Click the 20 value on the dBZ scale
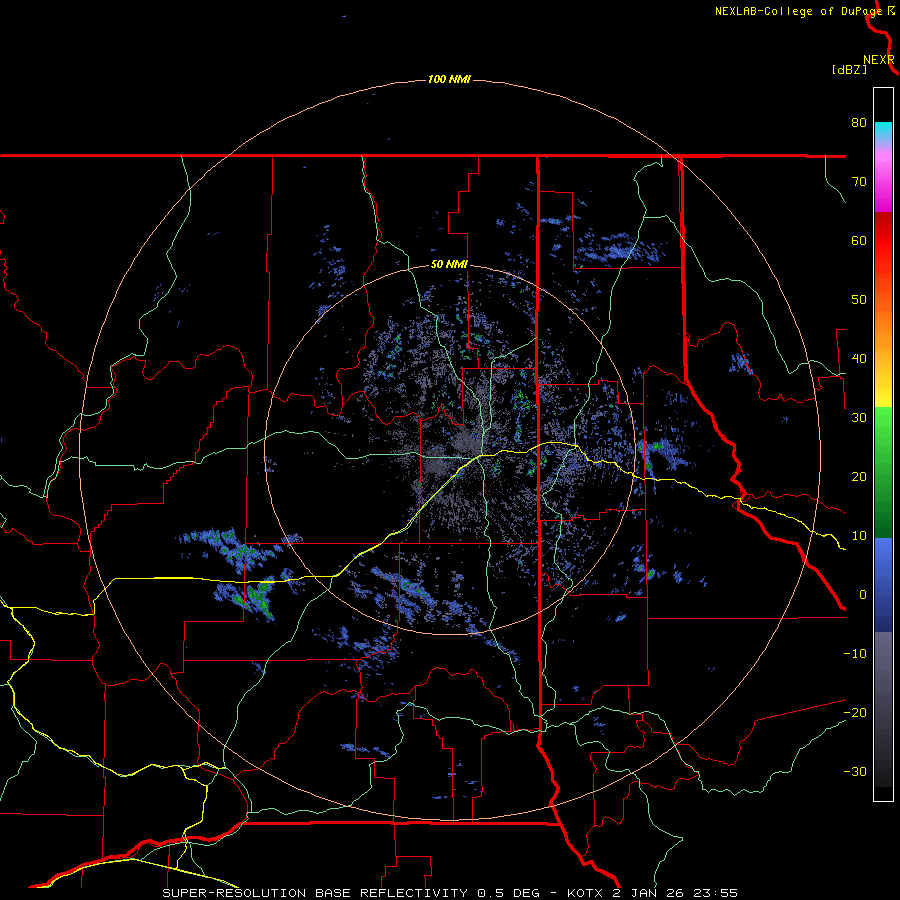Viewport: 900px width, 900px height. tap(859, 477)
